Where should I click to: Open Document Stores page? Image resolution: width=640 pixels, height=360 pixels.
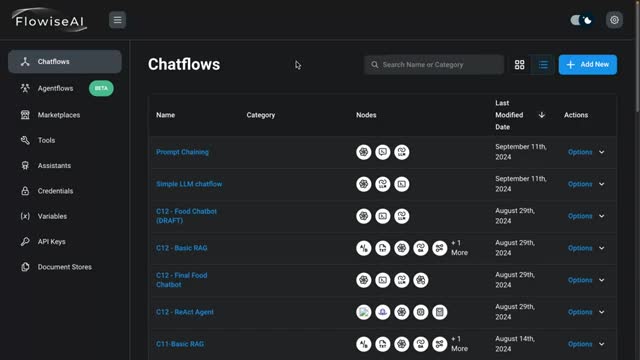tap(65, 267)
